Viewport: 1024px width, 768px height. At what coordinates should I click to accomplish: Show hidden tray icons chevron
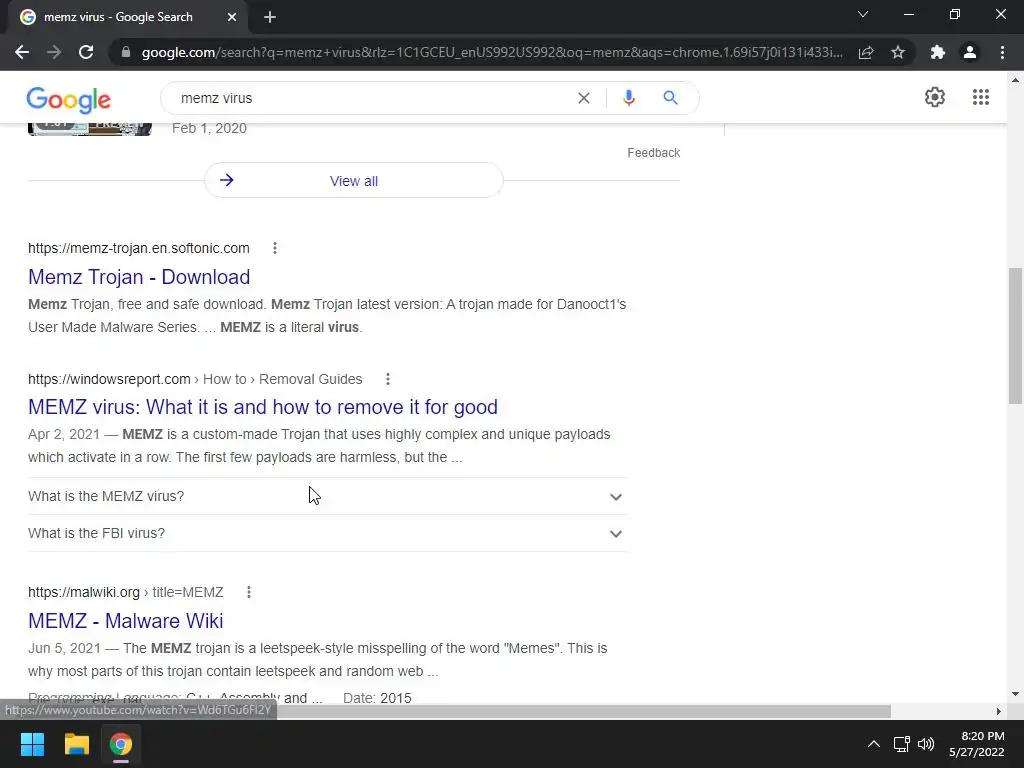[x=873, y=744]
